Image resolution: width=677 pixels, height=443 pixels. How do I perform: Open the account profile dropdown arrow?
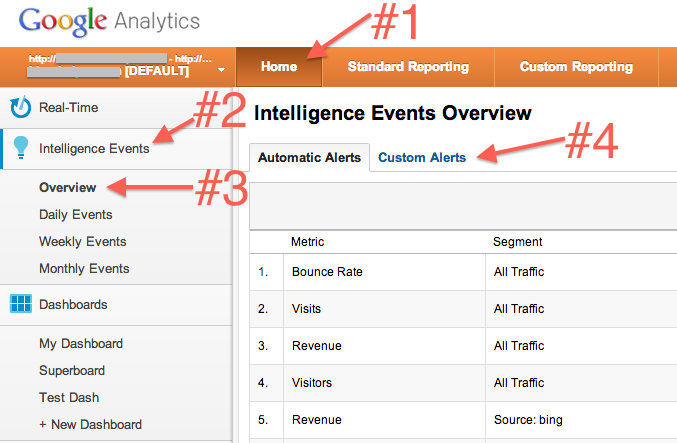[x=221, y=70]
